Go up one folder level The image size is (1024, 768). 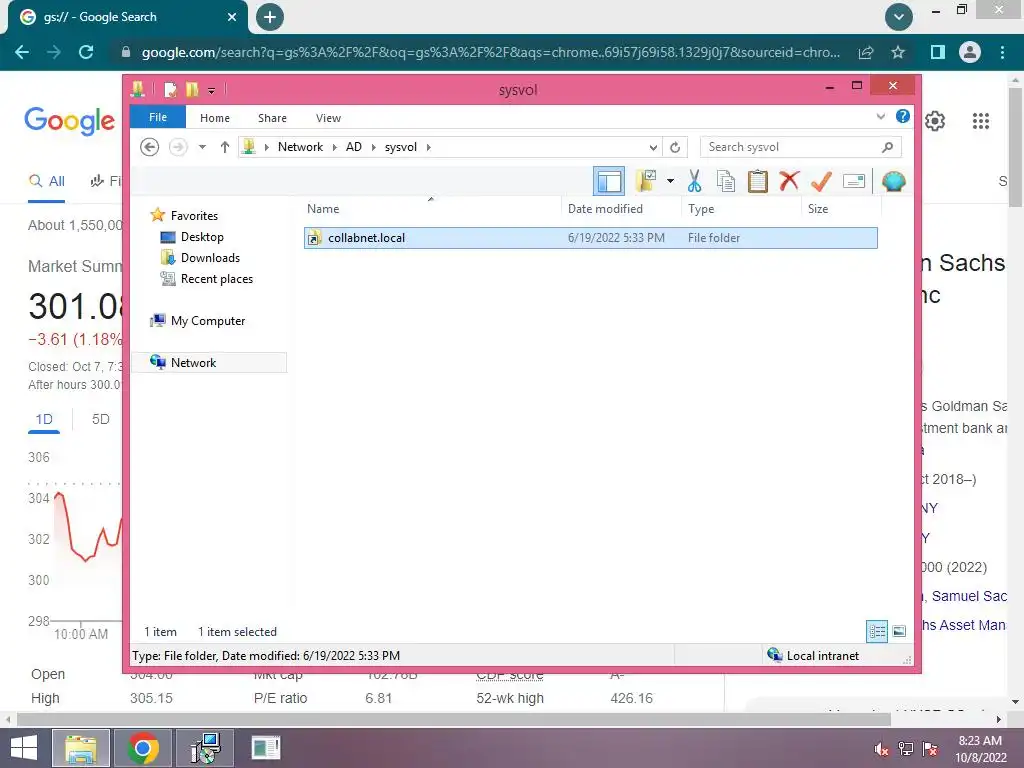225,147
